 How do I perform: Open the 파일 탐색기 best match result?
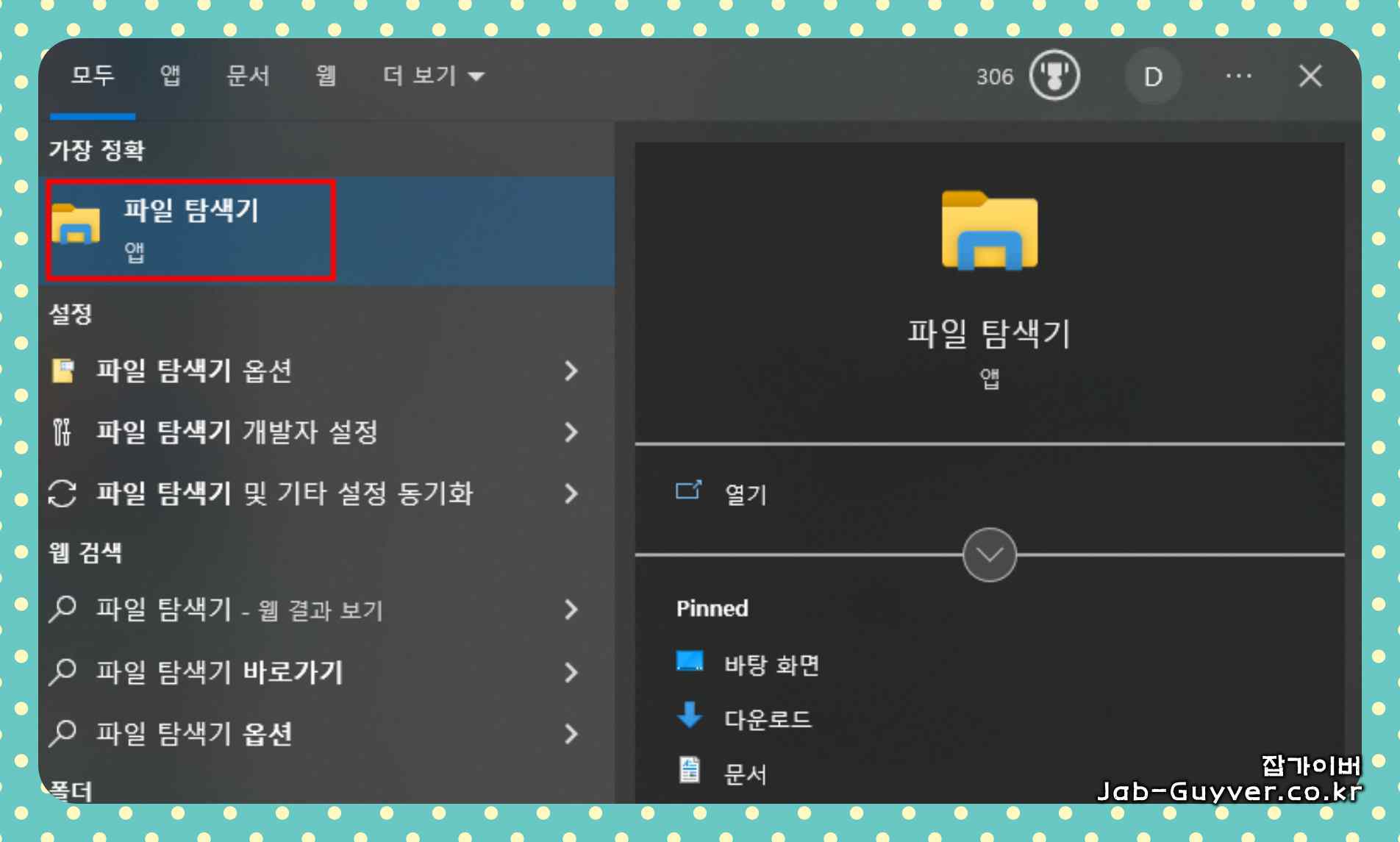327,230
